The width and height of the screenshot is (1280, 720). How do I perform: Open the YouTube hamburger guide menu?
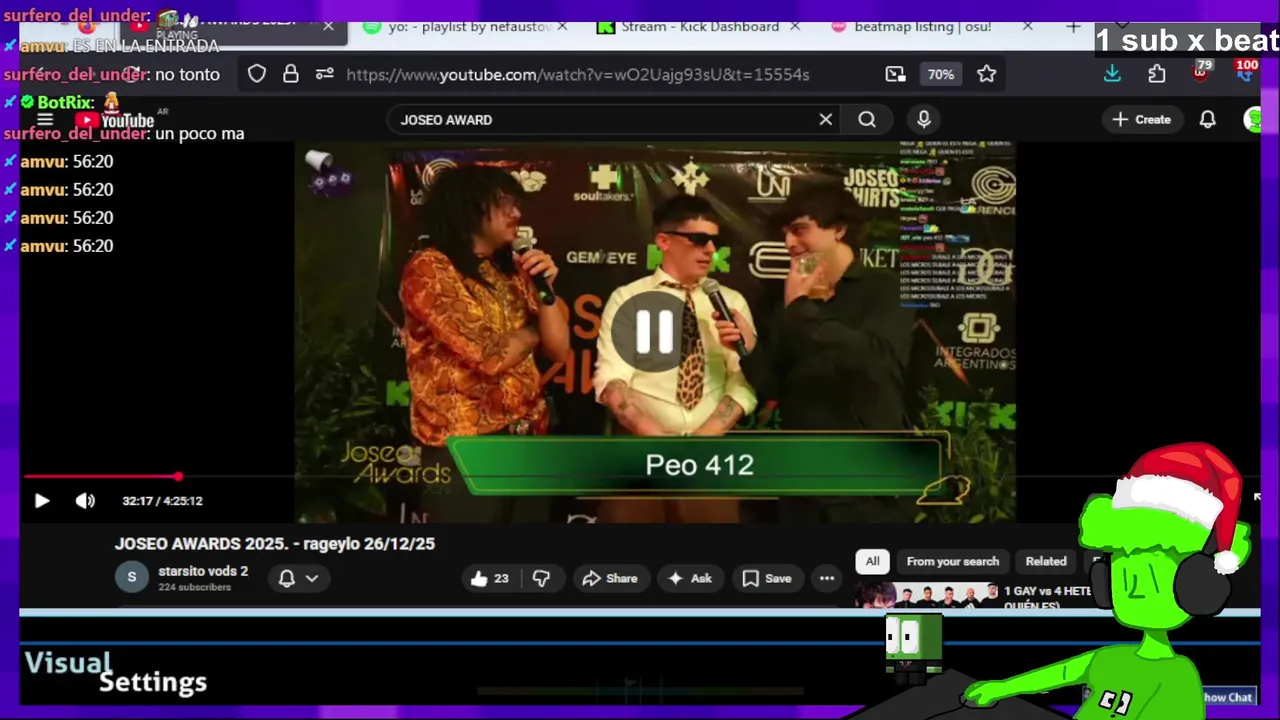point(45,119)
